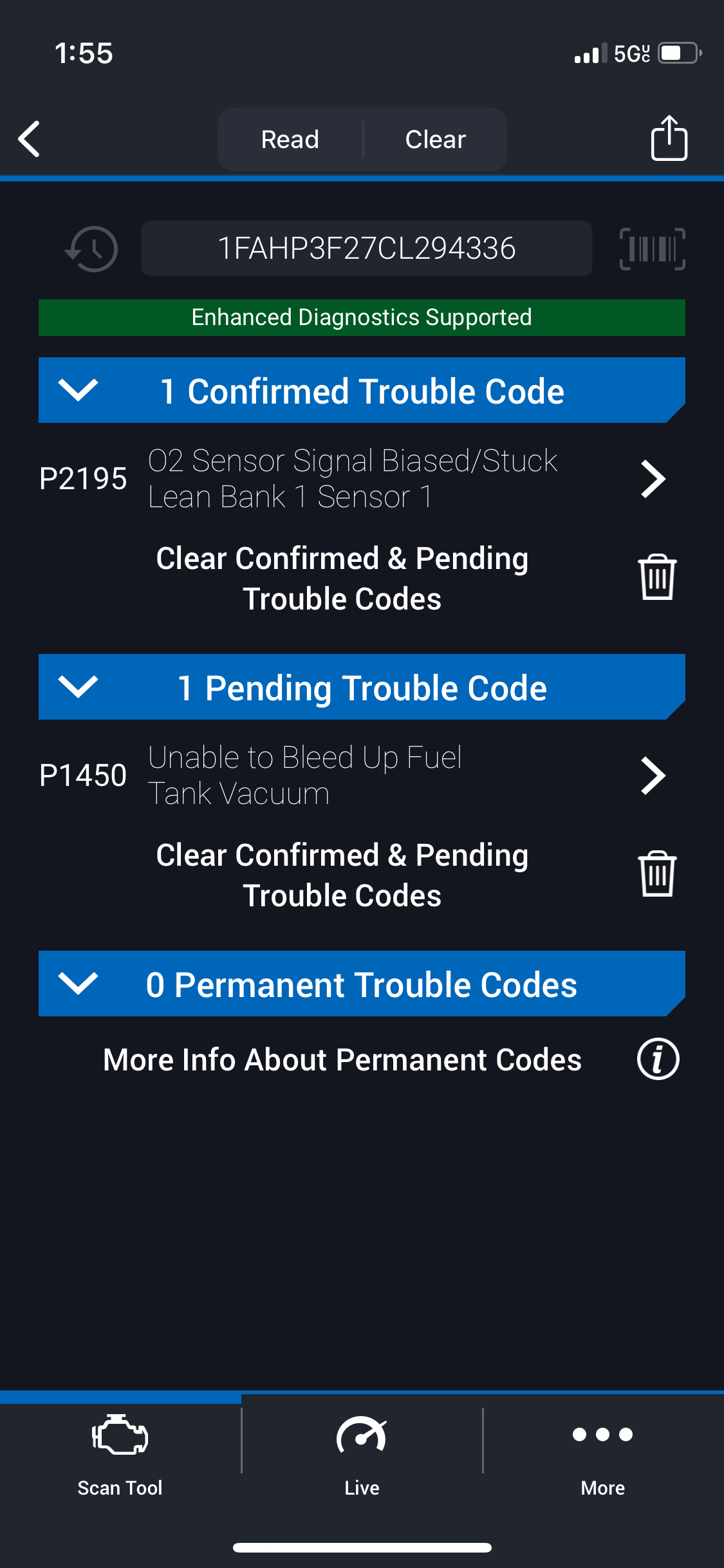Open the More tab
Image resolution: width=724 pixels, height=1568 pixels.
tap(602, 1450)
